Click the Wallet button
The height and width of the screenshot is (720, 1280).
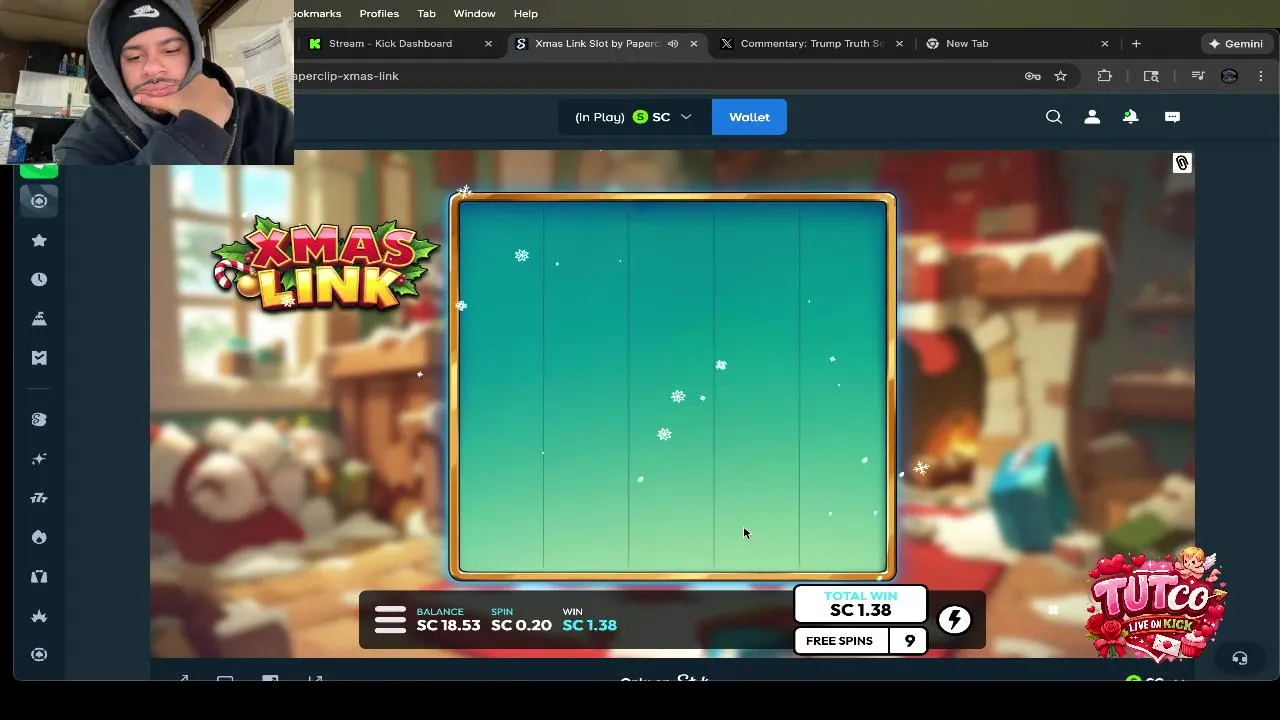click(749, 117)
